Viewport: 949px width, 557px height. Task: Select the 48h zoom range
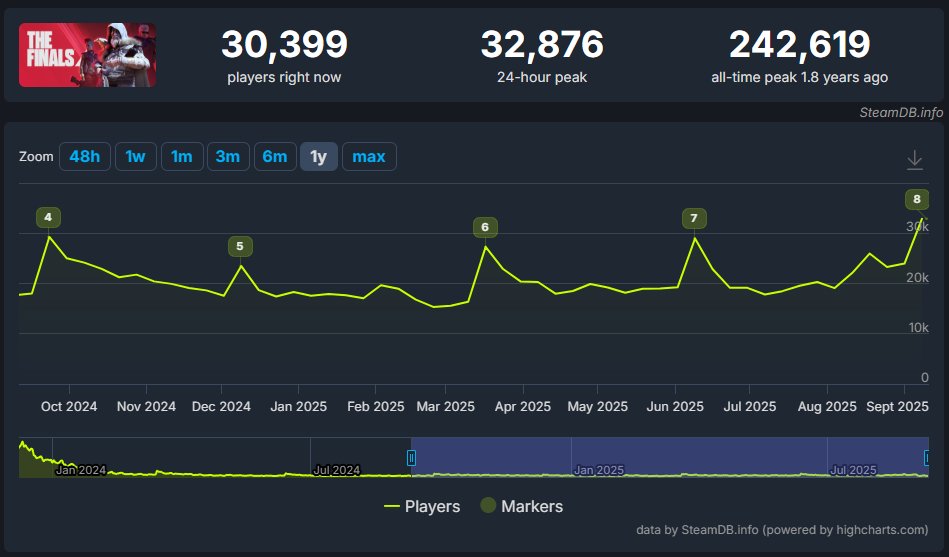[x=85, y=157]
